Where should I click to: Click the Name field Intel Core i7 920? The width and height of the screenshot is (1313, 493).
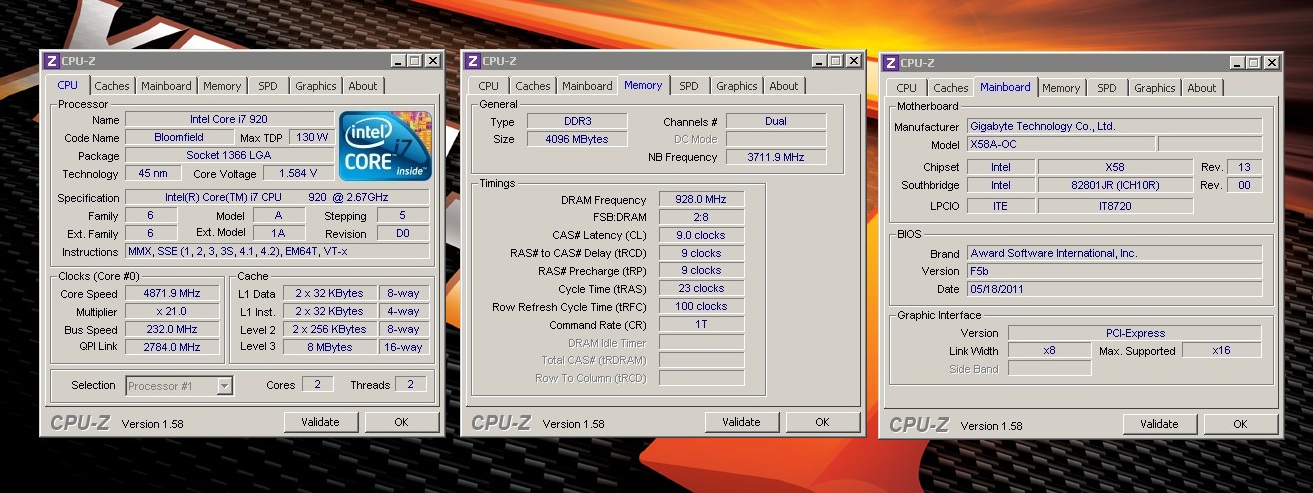228,119
